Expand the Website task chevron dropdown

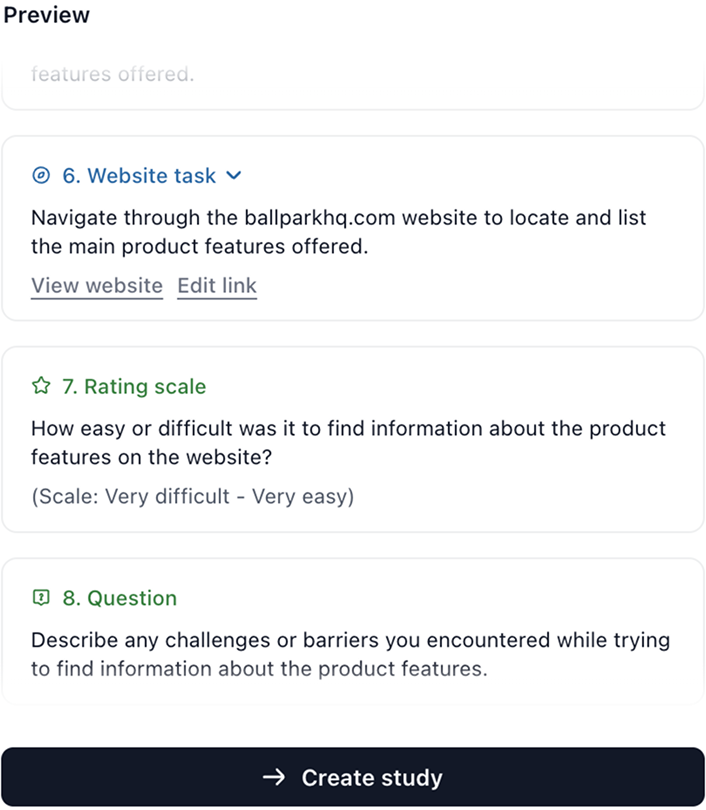point(234,176)
